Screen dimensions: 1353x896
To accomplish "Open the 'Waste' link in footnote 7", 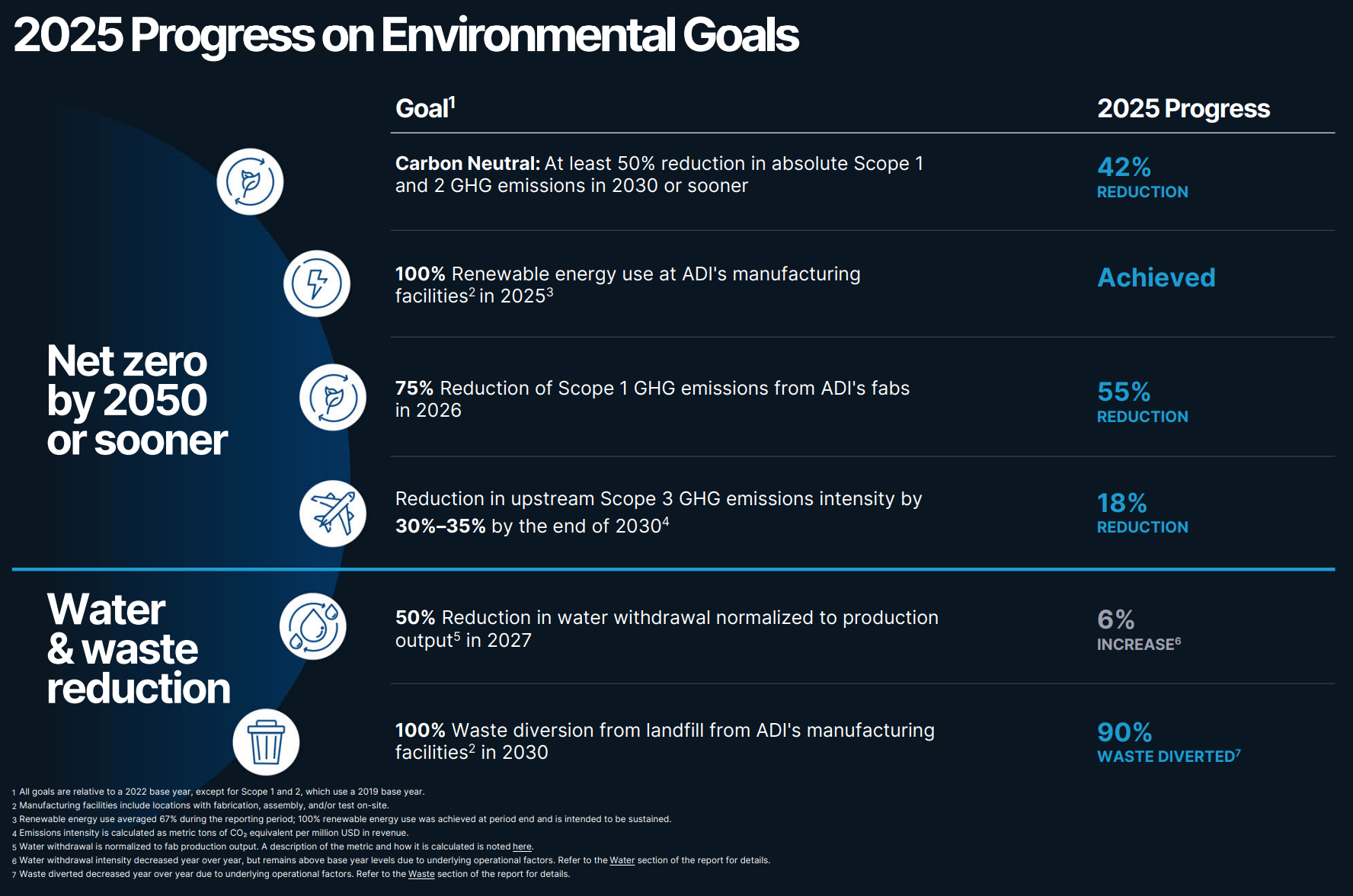I will [x=421, y=874].
